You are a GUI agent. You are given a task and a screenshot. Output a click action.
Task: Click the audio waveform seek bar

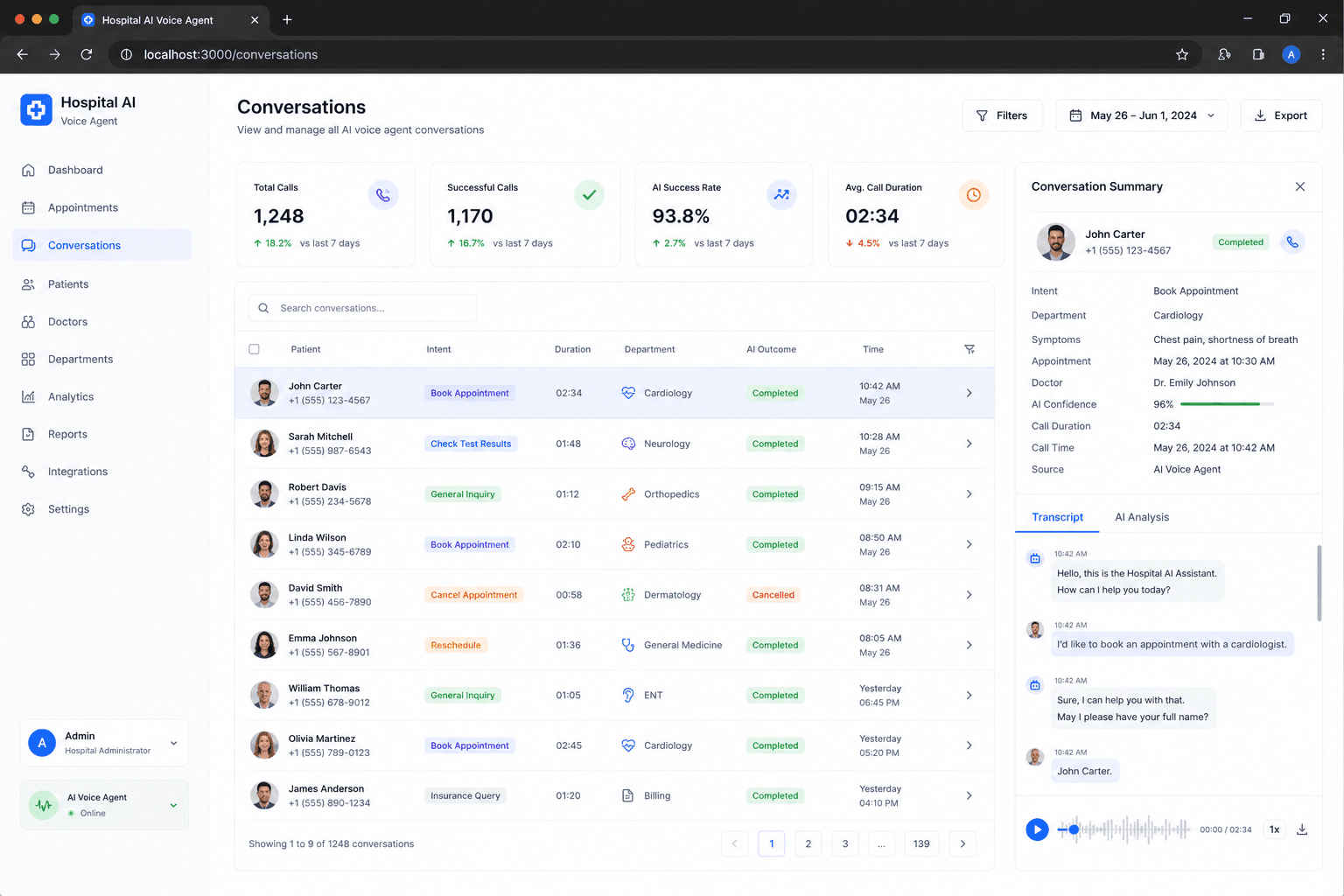coord(1123,829)
